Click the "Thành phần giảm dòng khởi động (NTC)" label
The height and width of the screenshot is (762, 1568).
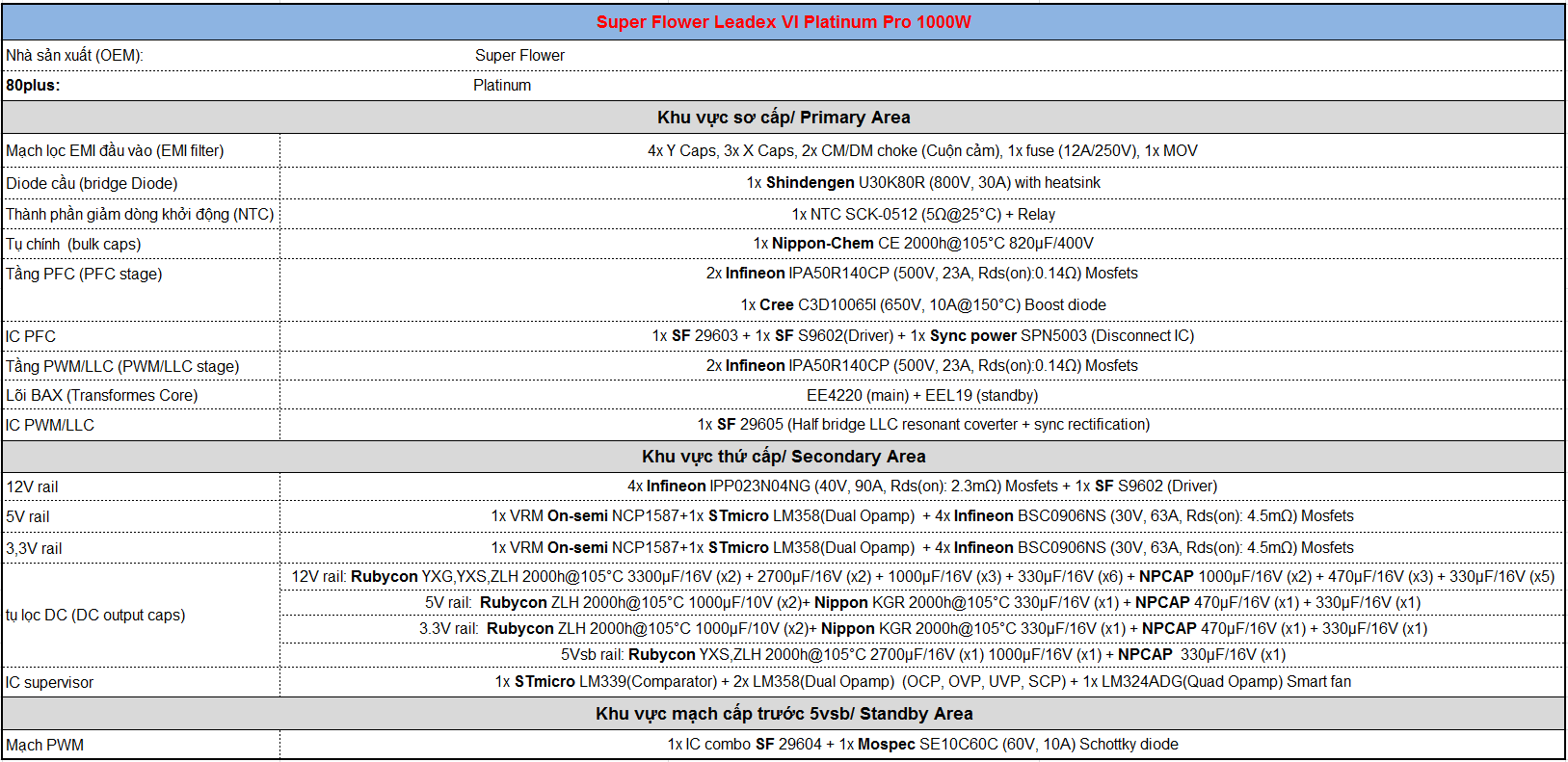140,215
